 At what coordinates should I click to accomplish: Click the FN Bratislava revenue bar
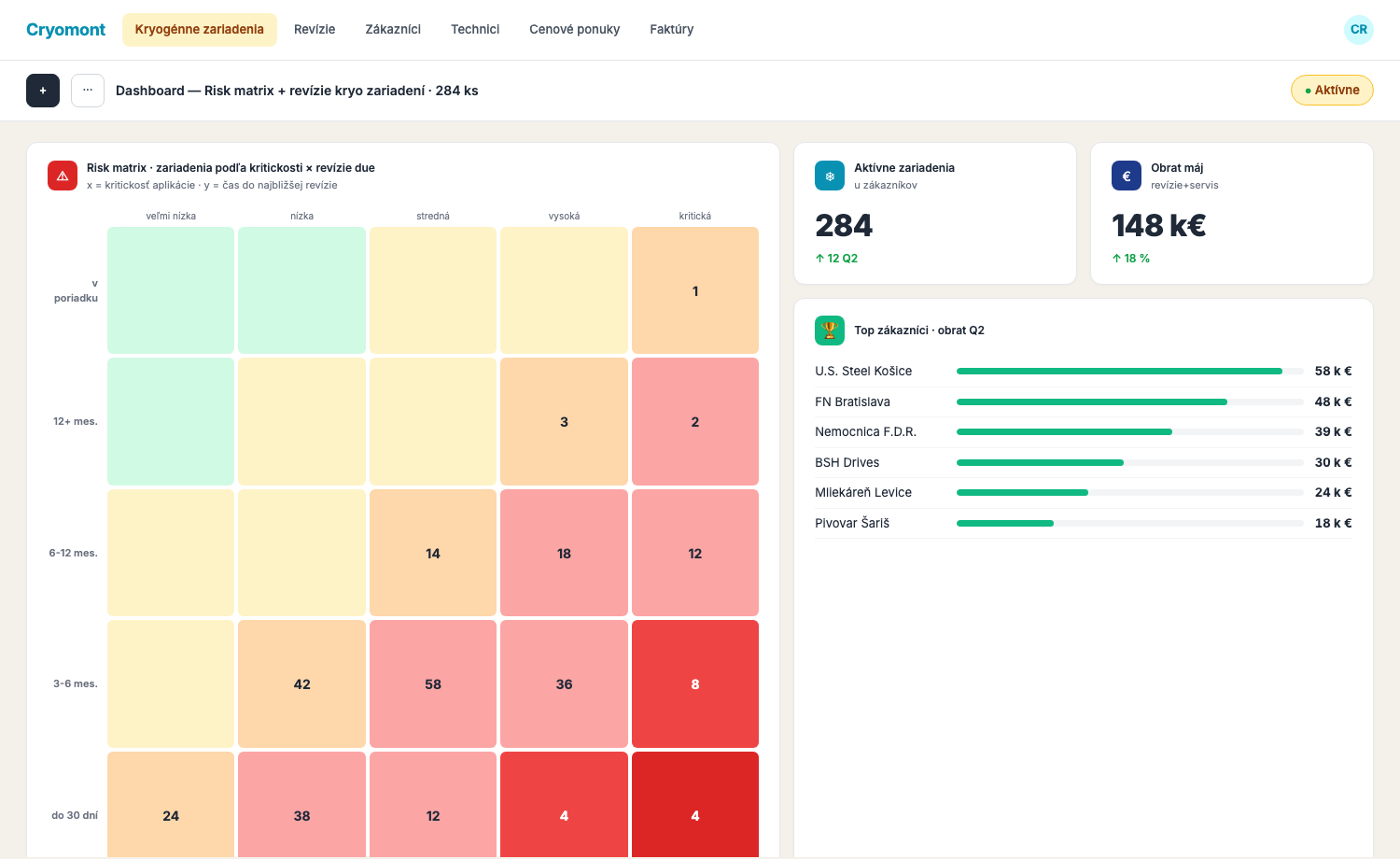pos(1130,401)
